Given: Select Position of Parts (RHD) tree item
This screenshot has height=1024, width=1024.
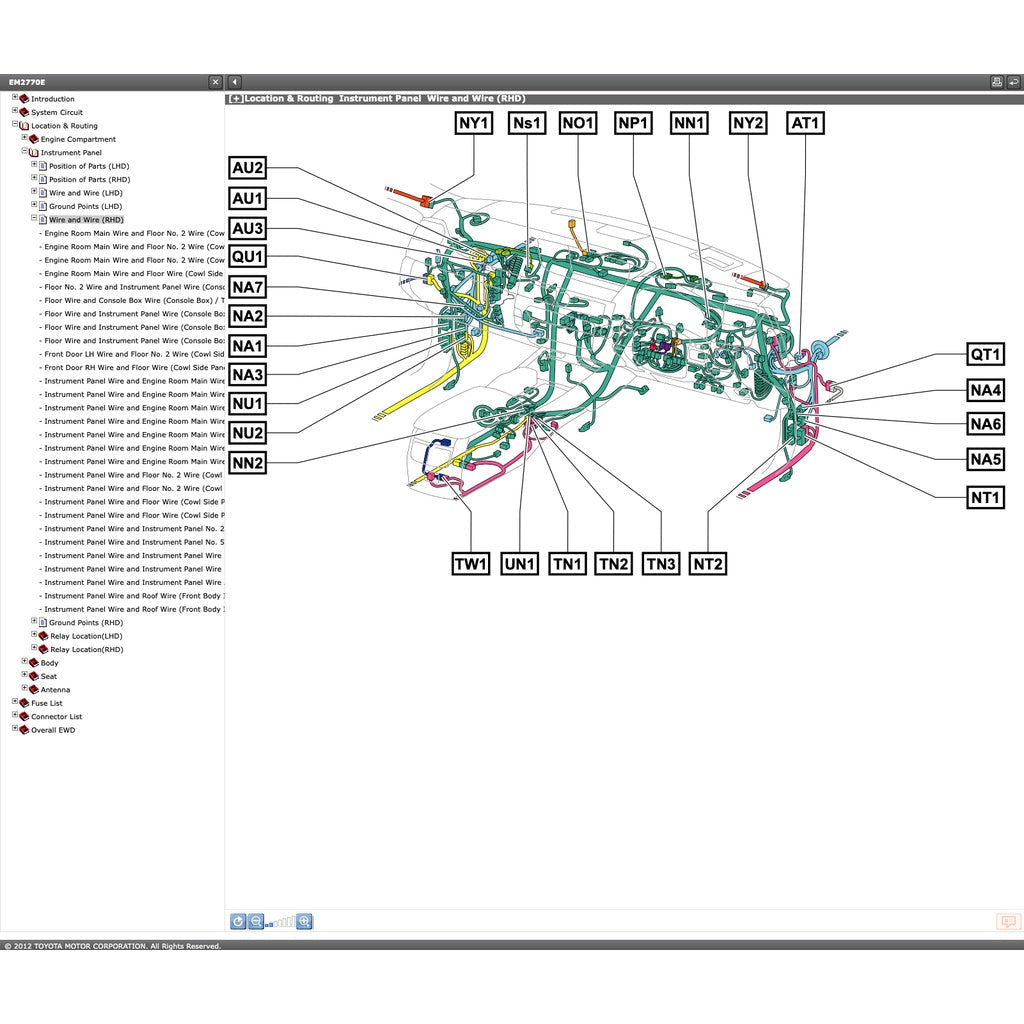Looking at the screenshot, I should [88, 180].
